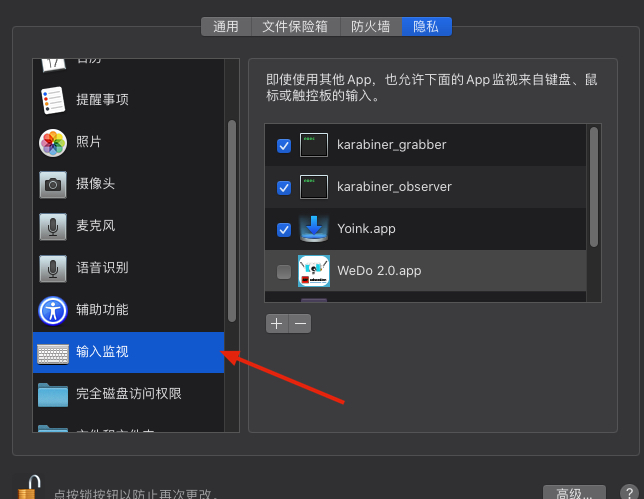Select 提醒事项 in the privacy list

129,100
